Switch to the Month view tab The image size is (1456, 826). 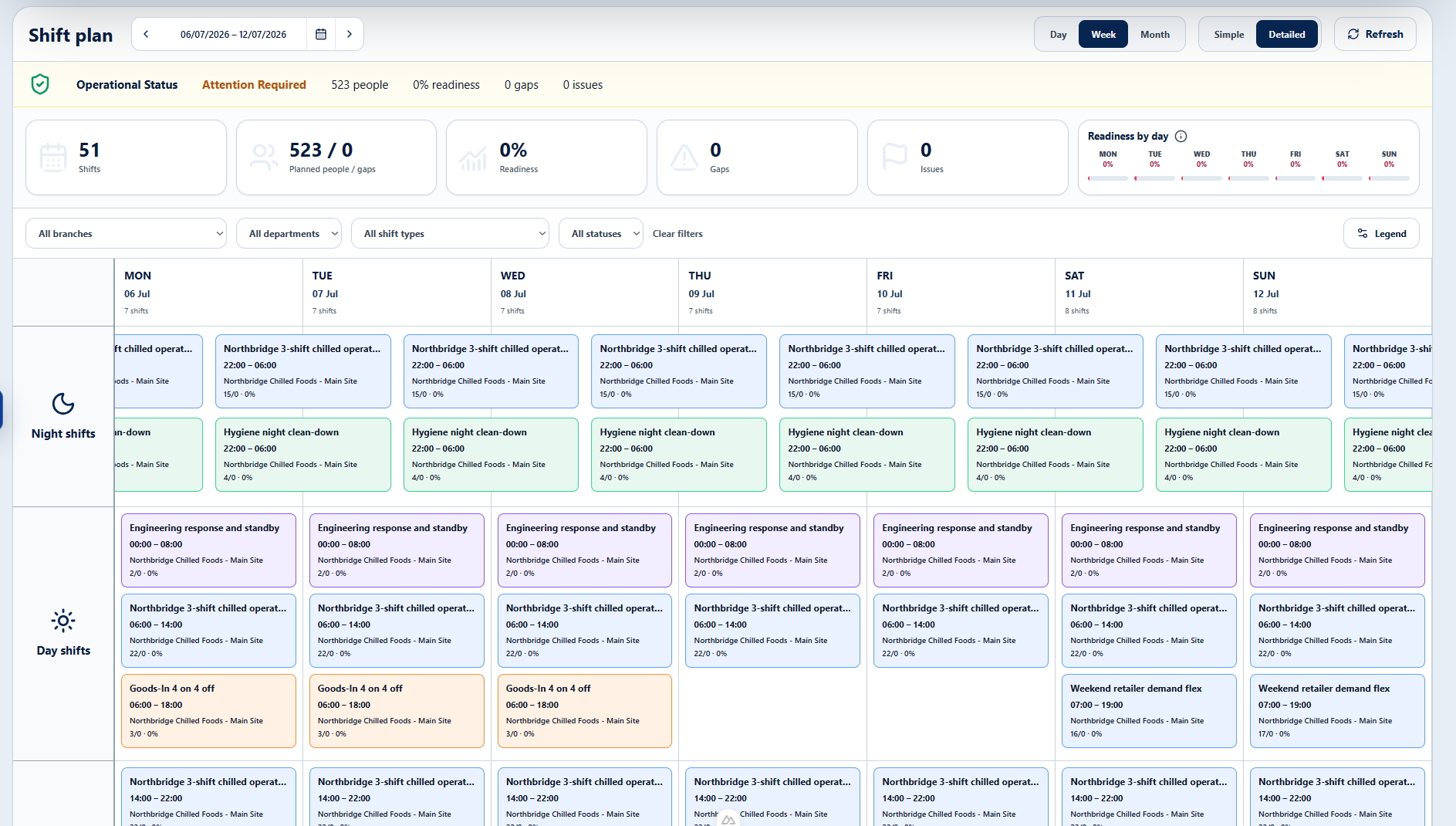coord(1154,34)
